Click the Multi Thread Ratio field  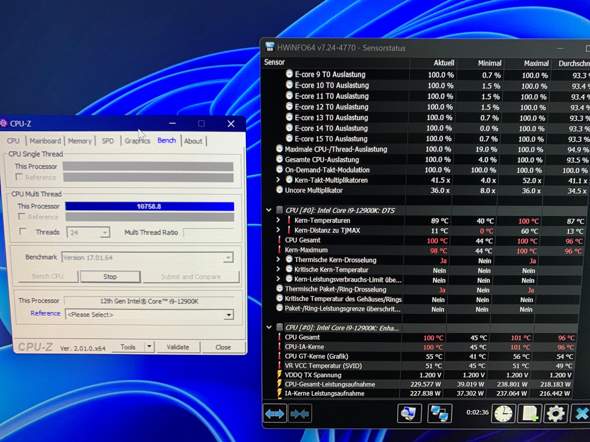pyautogui.click(x=208, y=233)
